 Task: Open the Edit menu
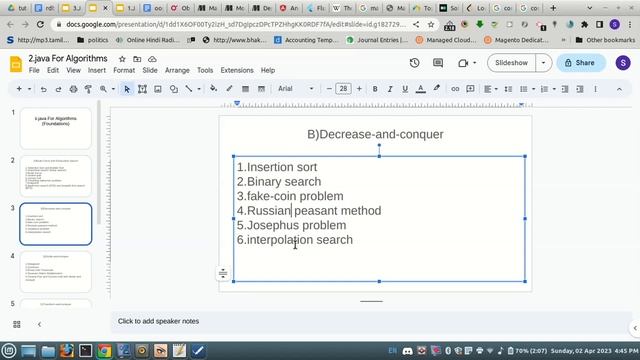point(53,70)
